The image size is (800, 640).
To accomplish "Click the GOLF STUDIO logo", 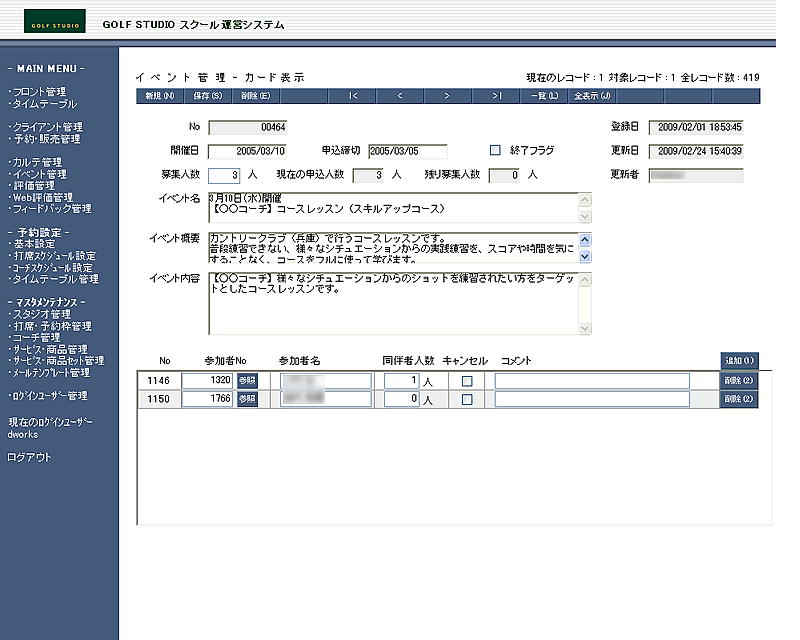I will coord(55,21).
